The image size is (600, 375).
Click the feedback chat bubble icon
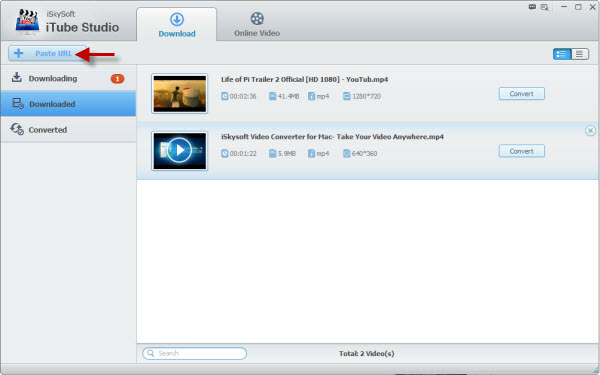click(x=532, y=7)
